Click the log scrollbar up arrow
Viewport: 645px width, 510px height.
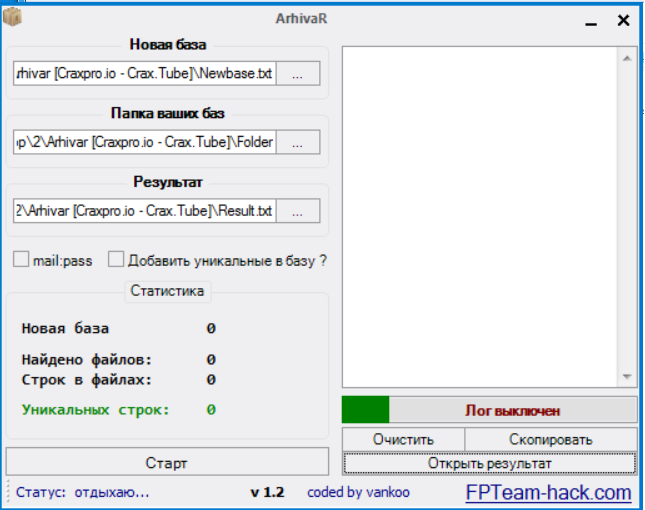(x=627, y=58)
